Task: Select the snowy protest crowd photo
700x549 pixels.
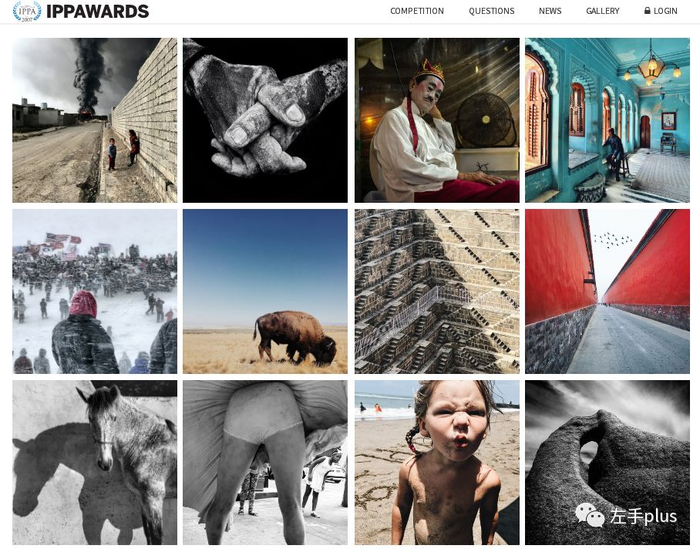Action: pyautogui.click(x=95, y=291)
